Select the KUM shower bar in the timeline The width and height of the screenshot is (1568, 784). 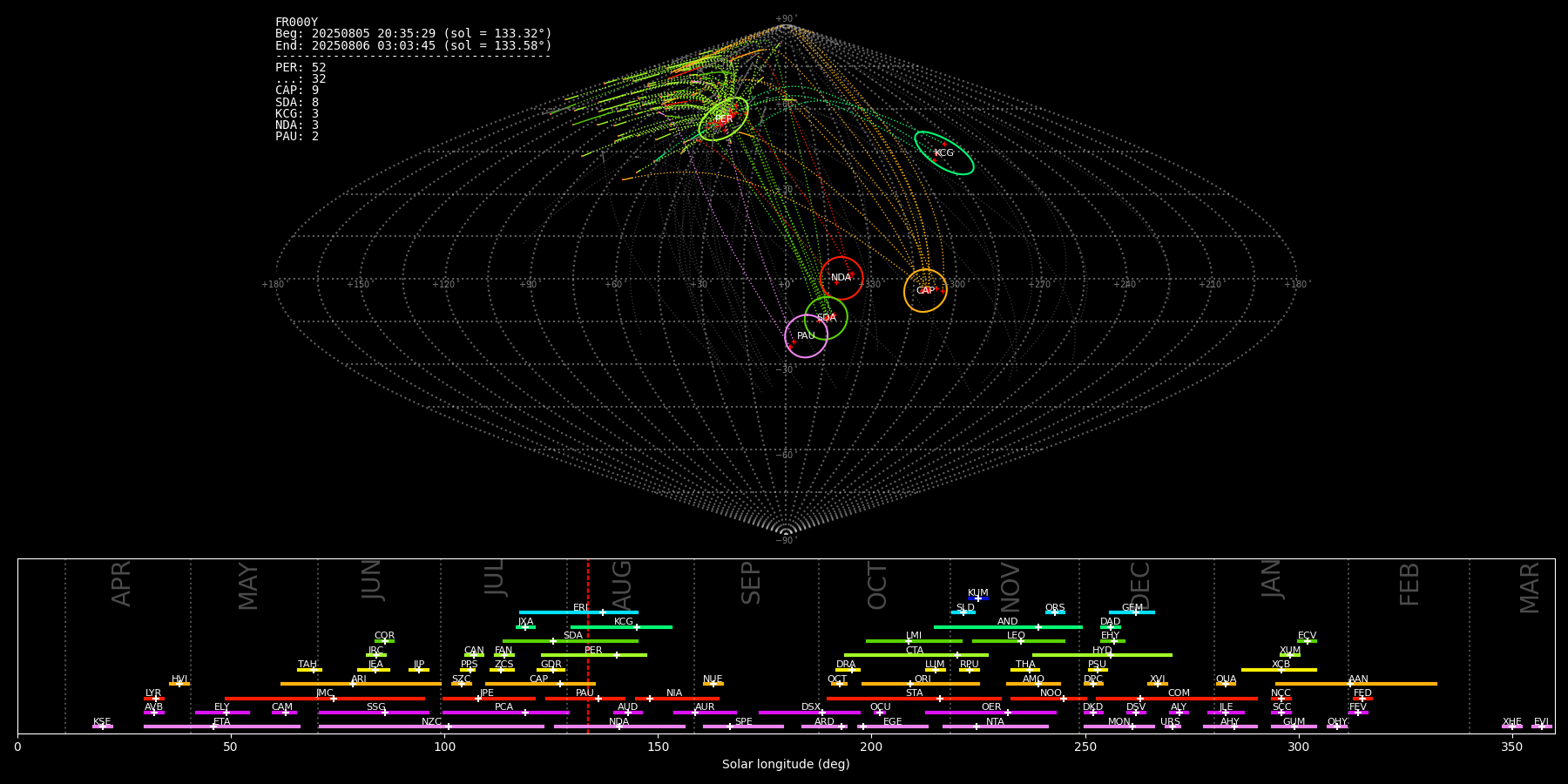coord(978,598)
